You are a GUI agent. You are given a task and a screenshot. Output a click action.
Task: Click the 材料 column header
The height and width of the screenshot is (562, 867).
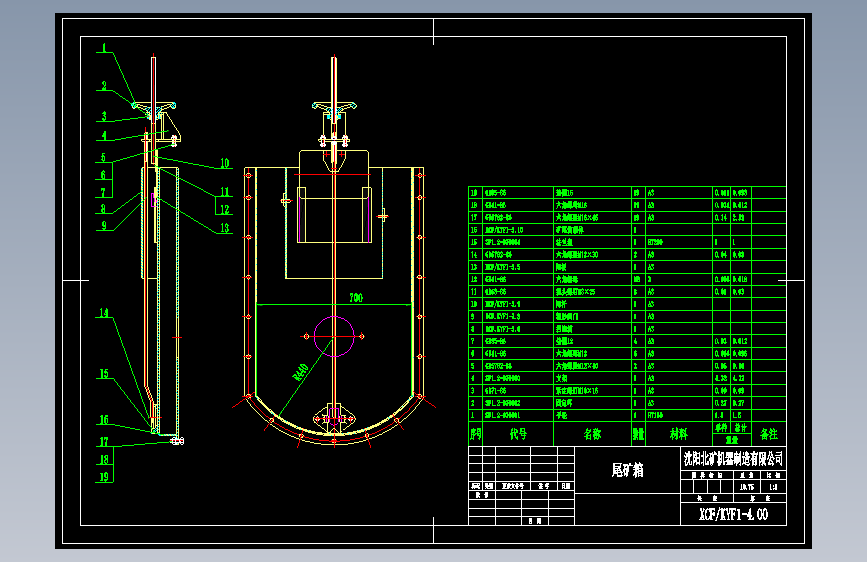678,434
